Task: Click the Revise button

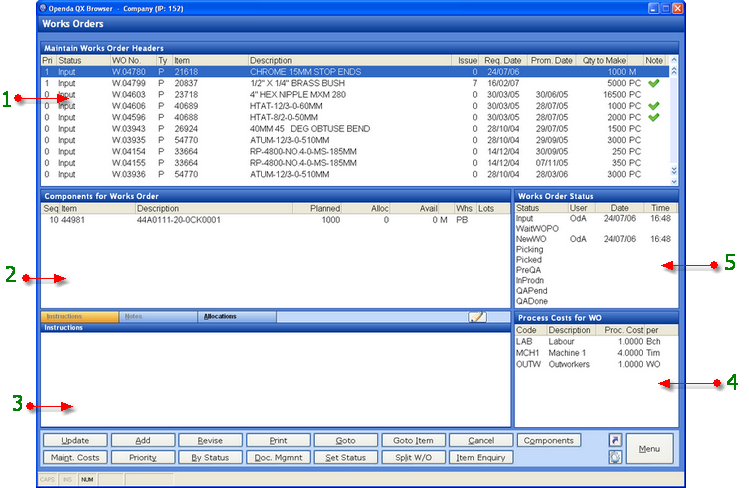Action: [211, 440]
